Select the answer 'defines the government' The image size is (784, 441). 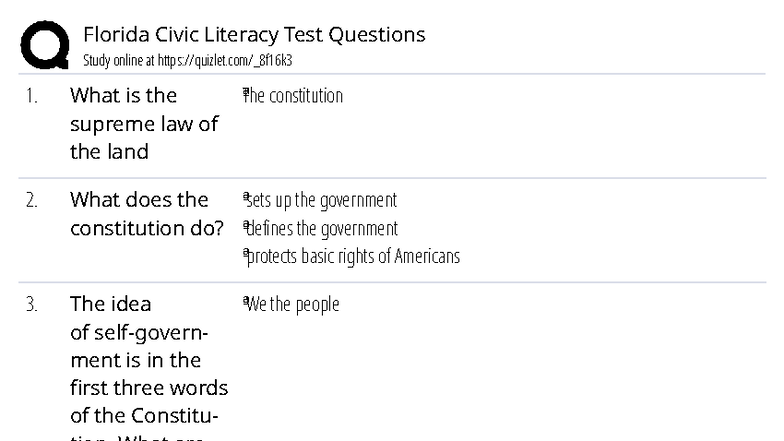click(324, 228)
